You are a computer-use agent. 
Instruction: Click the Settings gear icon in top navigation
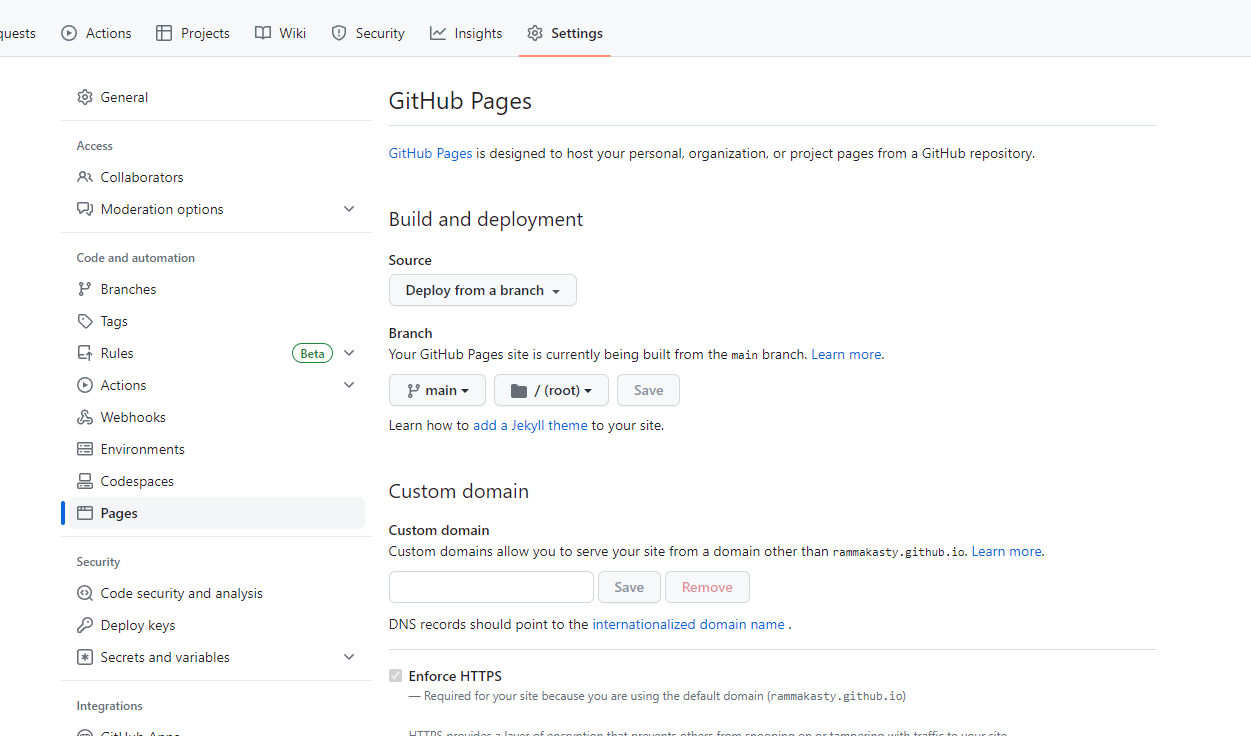click(x=535, y=33)
